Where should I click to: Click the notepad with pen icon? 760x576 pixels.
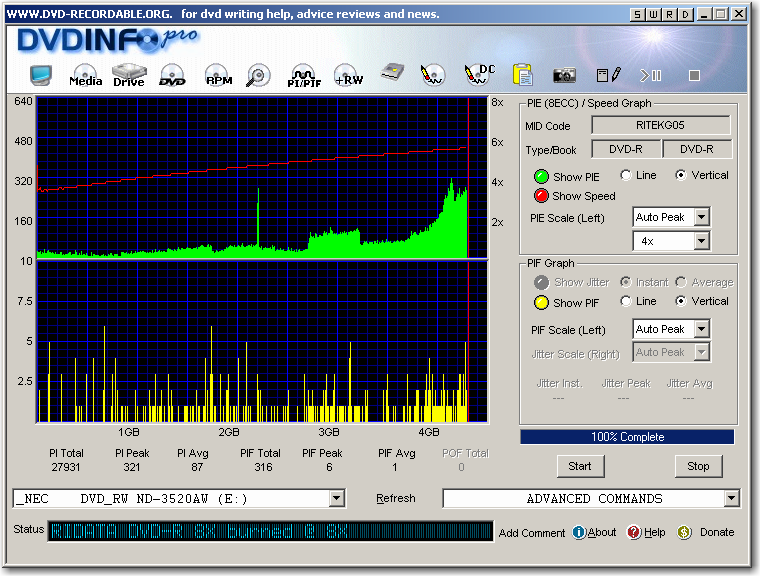point(608,75)
